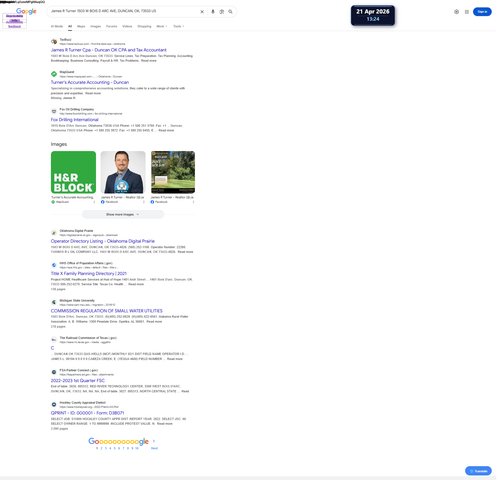
Task: Click the FSA Partner Connect favicon
Action: pos(54,372)
